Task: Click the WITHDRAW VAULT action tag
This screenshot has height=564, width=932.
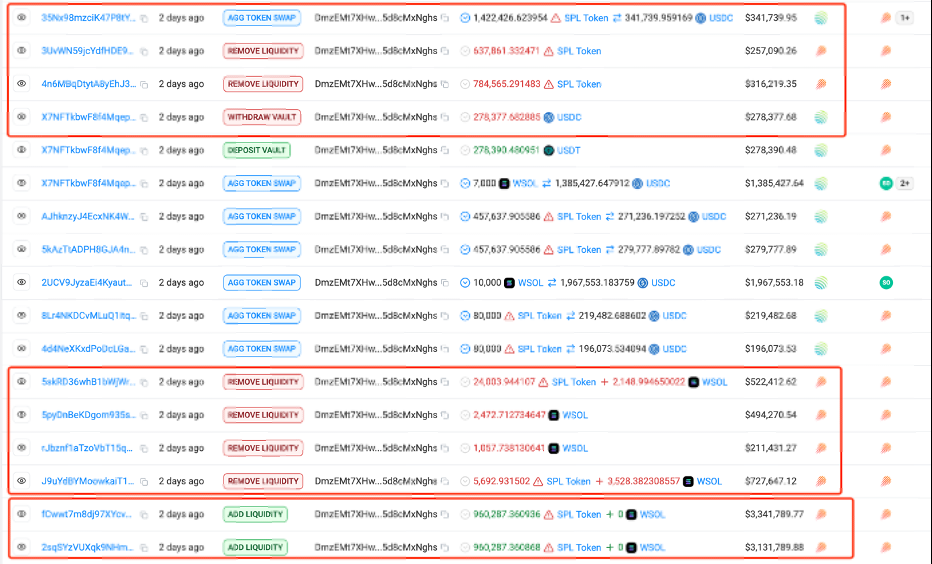Action: [x=263, y=117]
